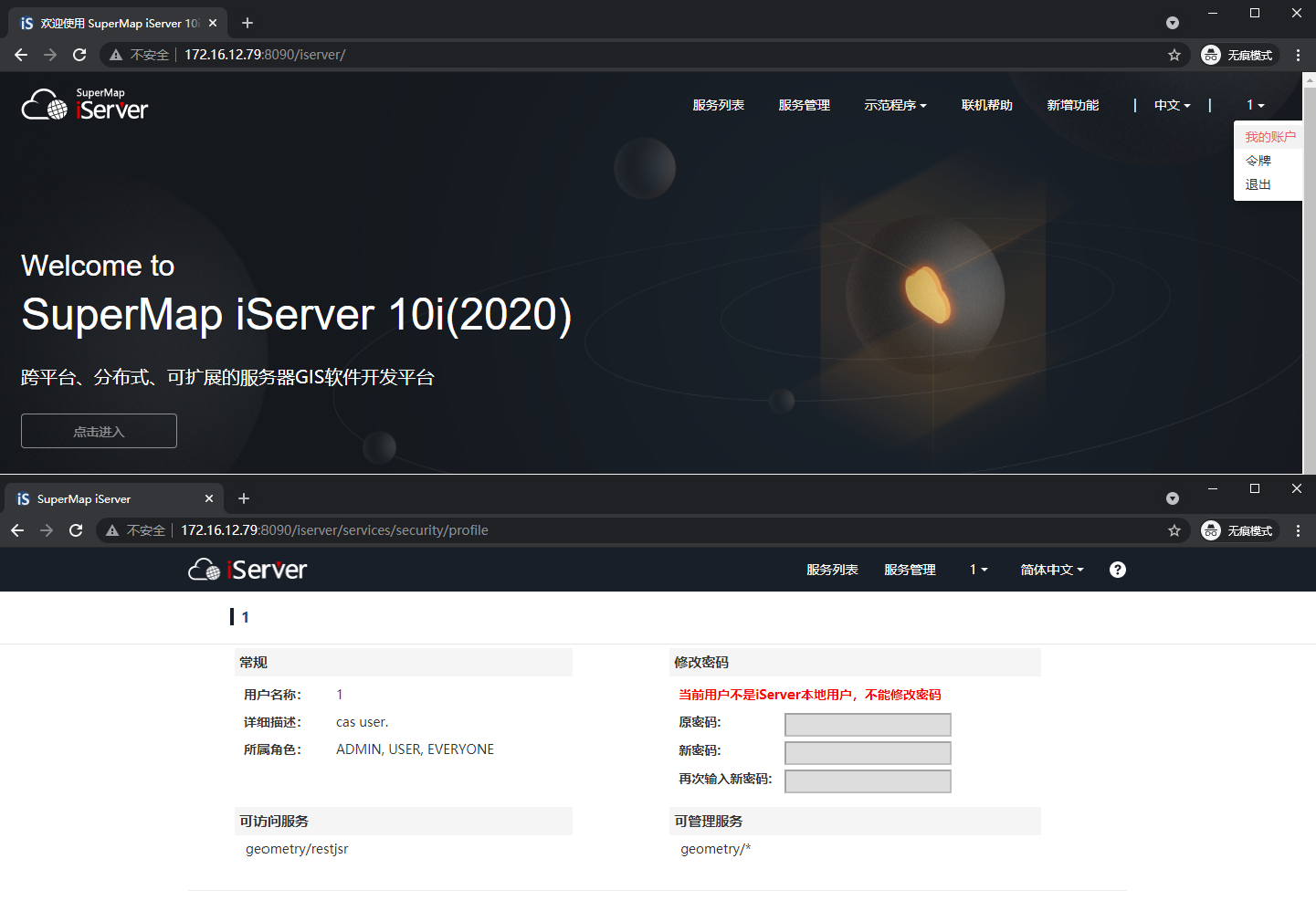Open 服务管理 in the profile page header
The width and height of the screenshot is (1316, 901).
pyautogui.click(x=911, y=570)
